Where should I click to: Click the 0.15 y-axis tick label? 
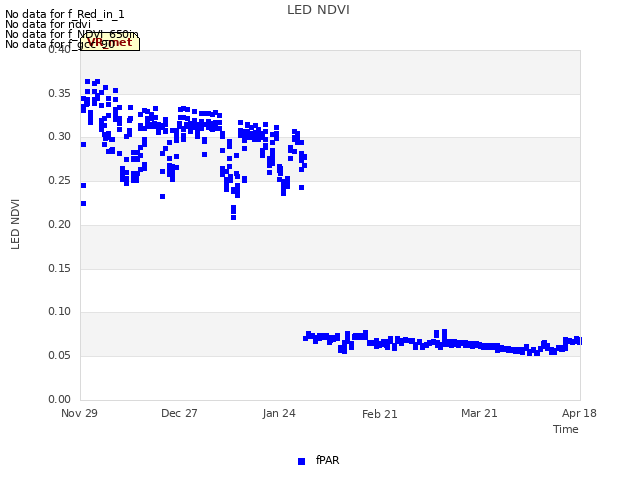59,268
